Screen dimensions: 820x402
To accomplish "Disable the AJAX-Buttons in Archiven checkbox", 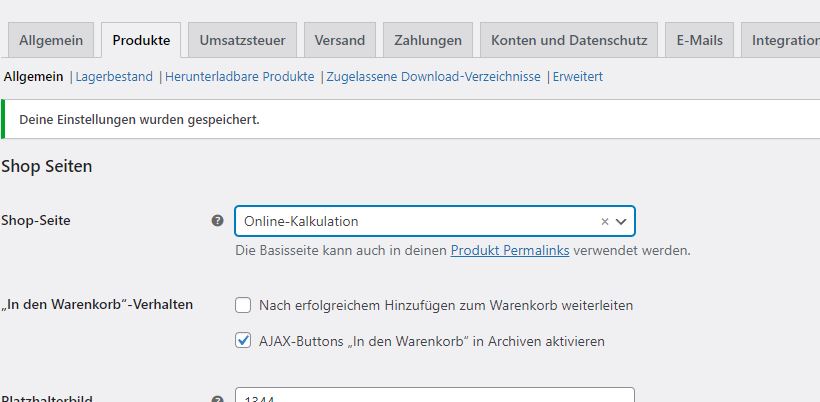I will [x=243, y=341].
